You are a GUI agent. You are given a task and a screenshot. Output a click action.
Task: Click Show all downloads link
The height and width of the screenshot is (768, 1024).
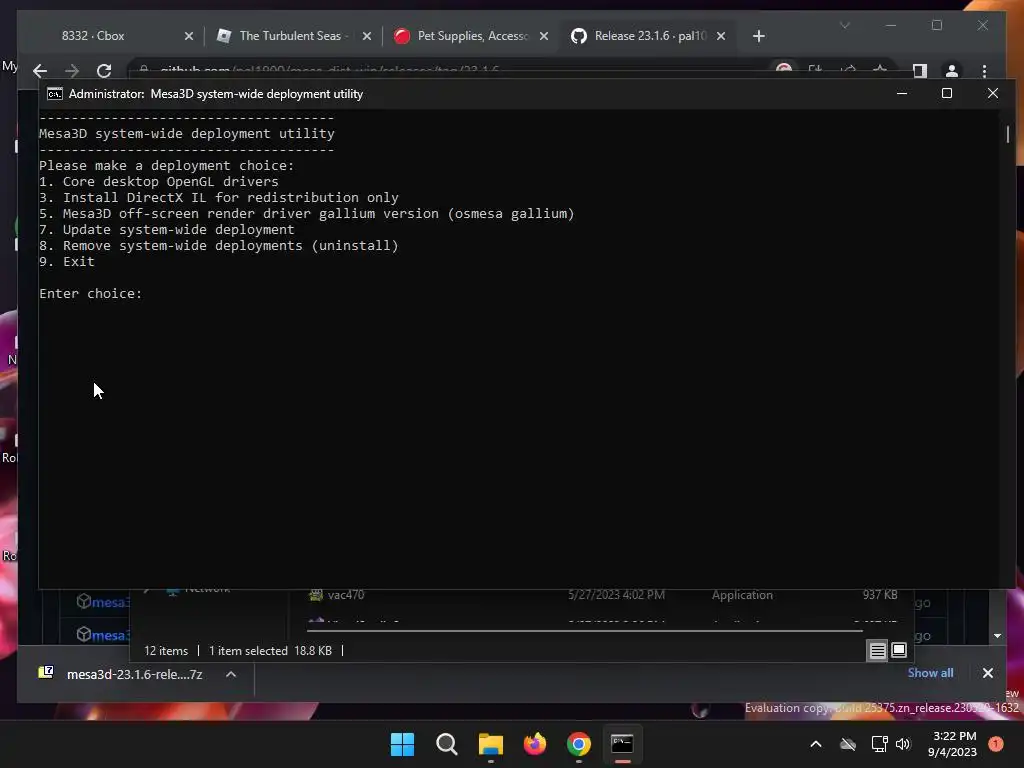930,673
